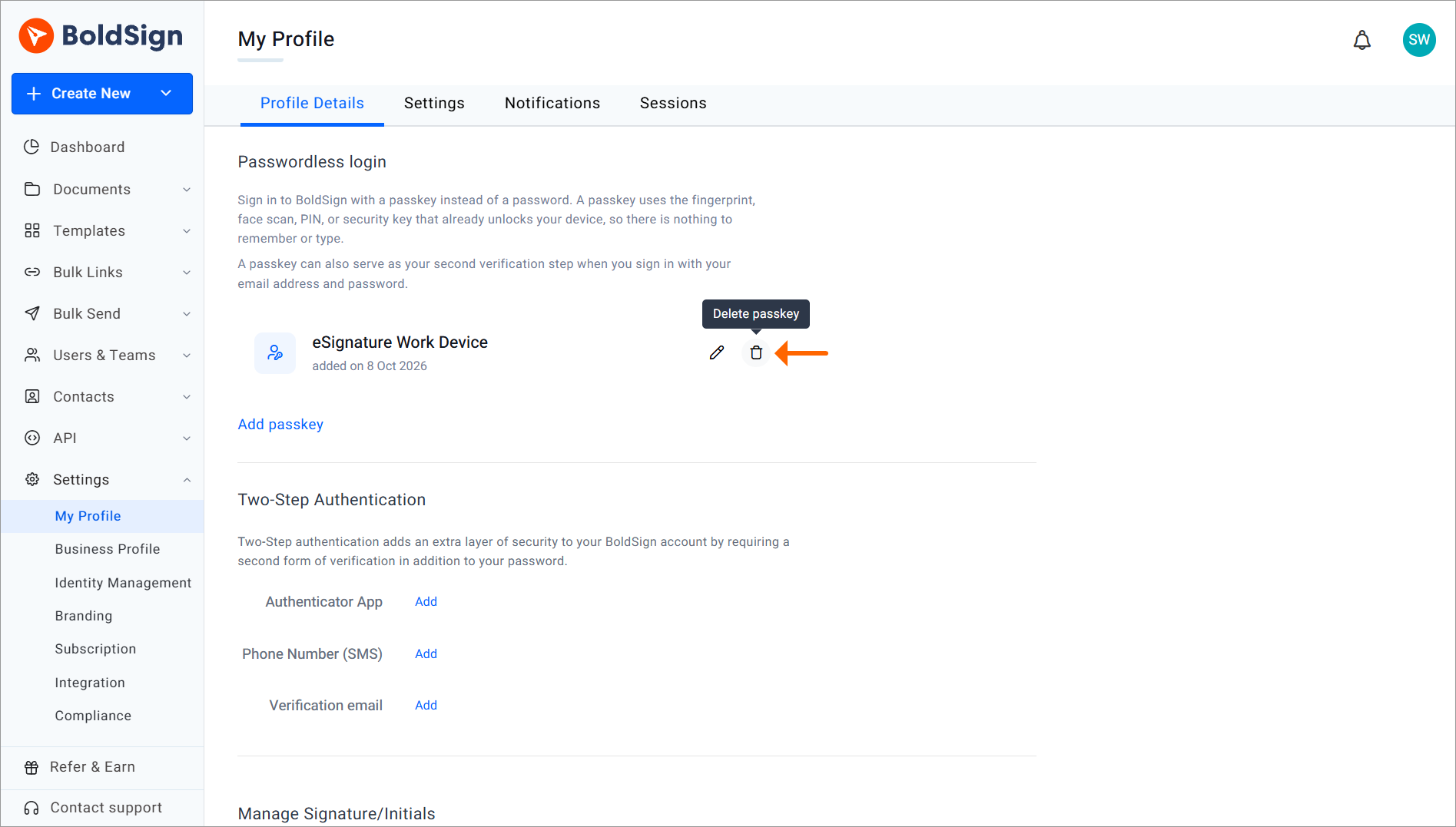1456x827 pixels.
Task: Delete the eSignature Work Device passkey
Action: [756, 352]
